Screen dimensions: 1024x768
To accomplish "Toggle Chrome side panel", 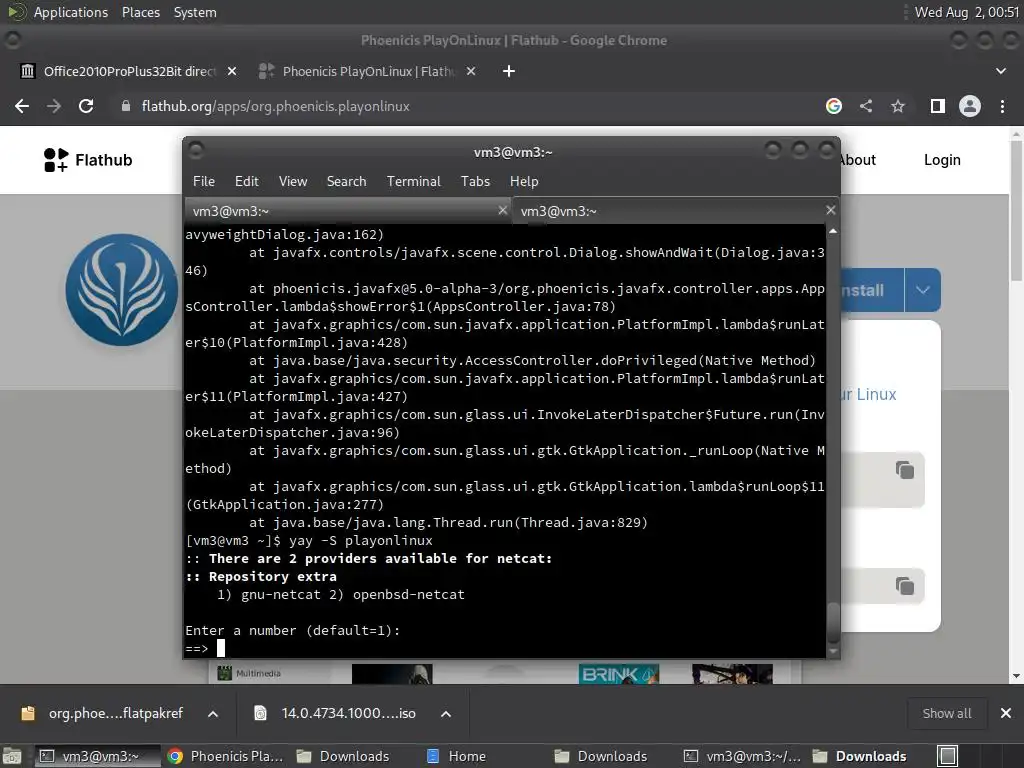I will 938,106.
